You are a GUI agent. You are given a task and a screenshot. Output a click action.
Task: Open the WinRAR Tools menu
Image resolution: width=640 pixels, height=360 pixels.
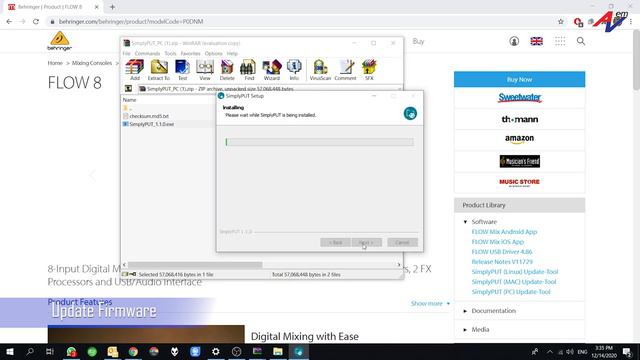pos(170,53)
